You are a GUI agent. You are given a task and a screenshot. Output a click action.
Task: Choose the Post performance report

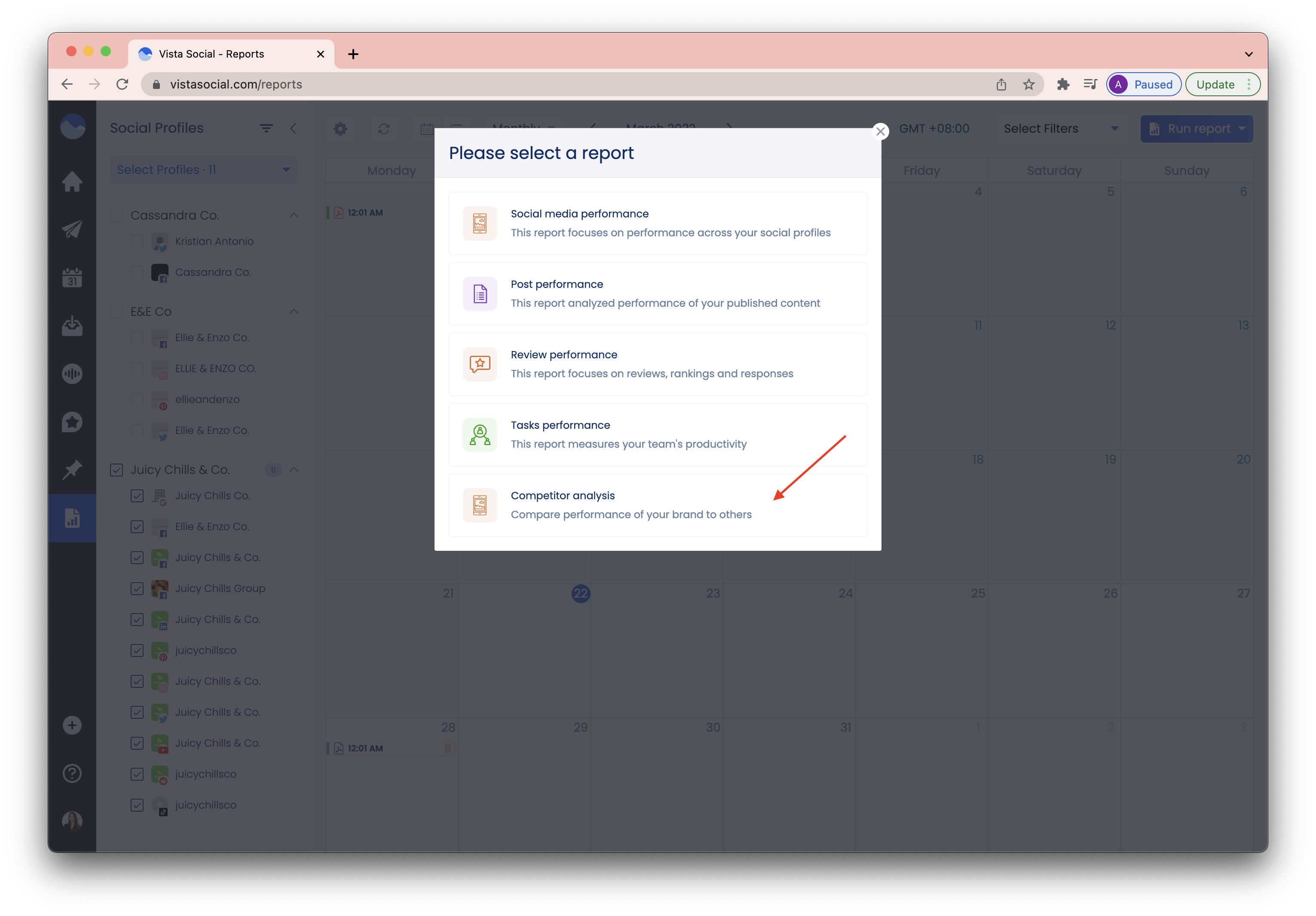(x=658, y=294)
